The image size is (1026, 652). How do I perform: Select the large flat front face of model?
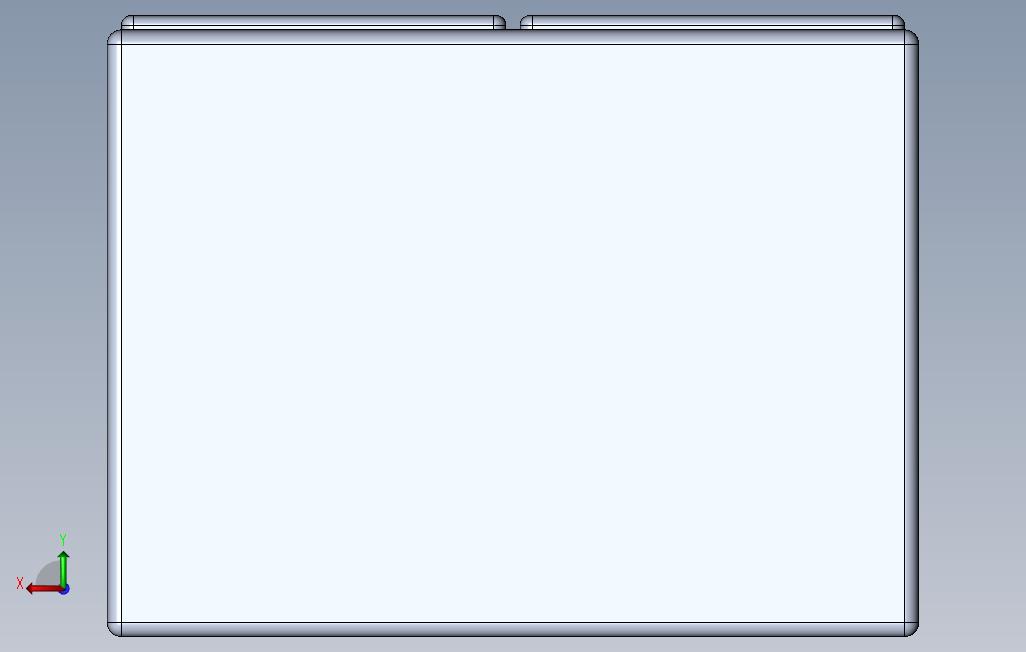513,333
